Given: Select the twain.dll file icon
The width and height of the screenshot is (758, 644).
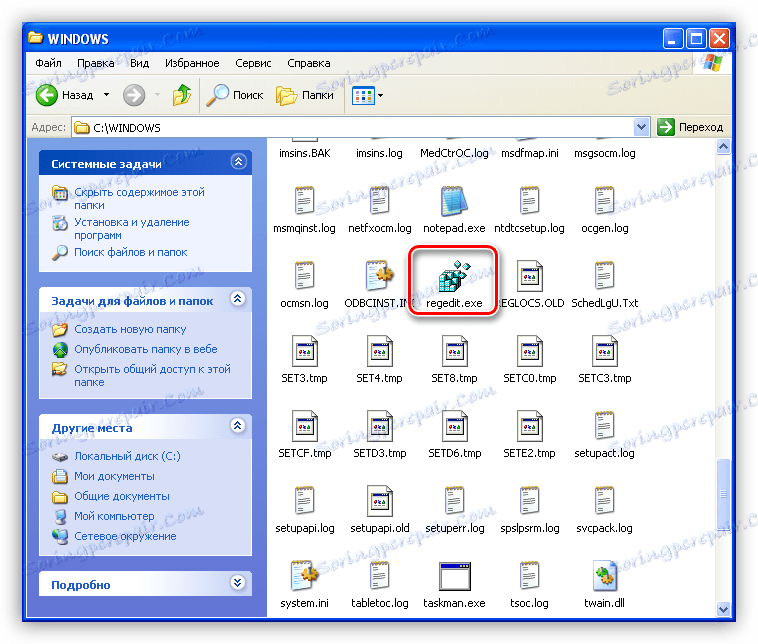Looking at the screenshot, I should pos(604,576).
